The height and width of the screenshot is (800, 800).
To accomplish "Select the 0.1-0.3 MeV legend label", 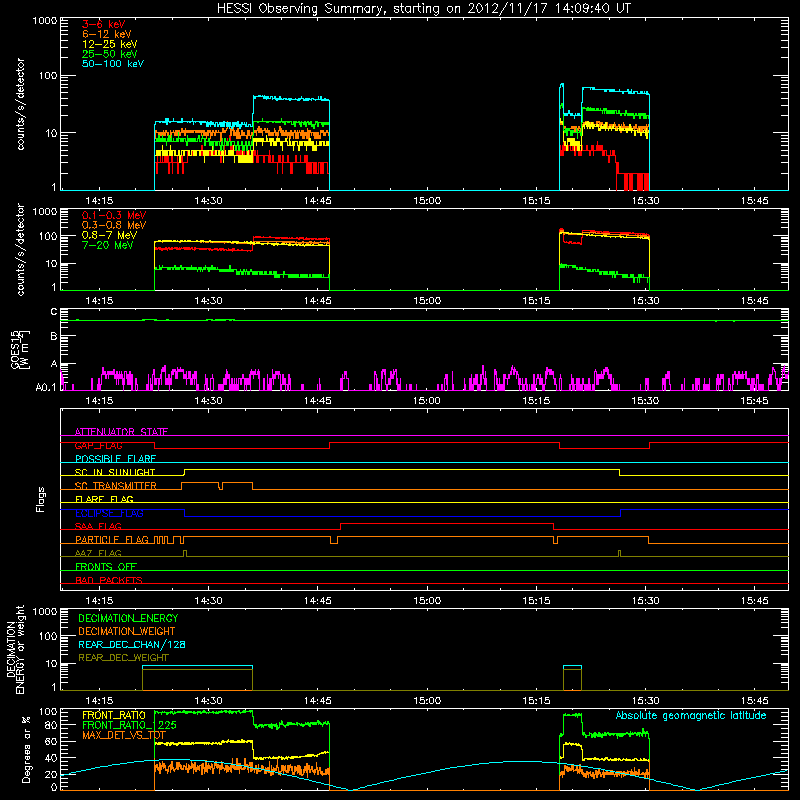I will (114, 215).
